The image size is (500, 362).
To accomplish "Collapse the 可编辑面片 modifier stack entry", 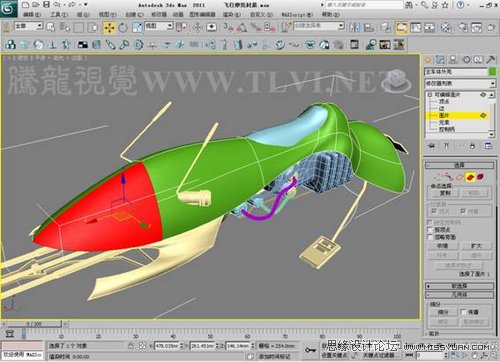I will pos(430,95).
